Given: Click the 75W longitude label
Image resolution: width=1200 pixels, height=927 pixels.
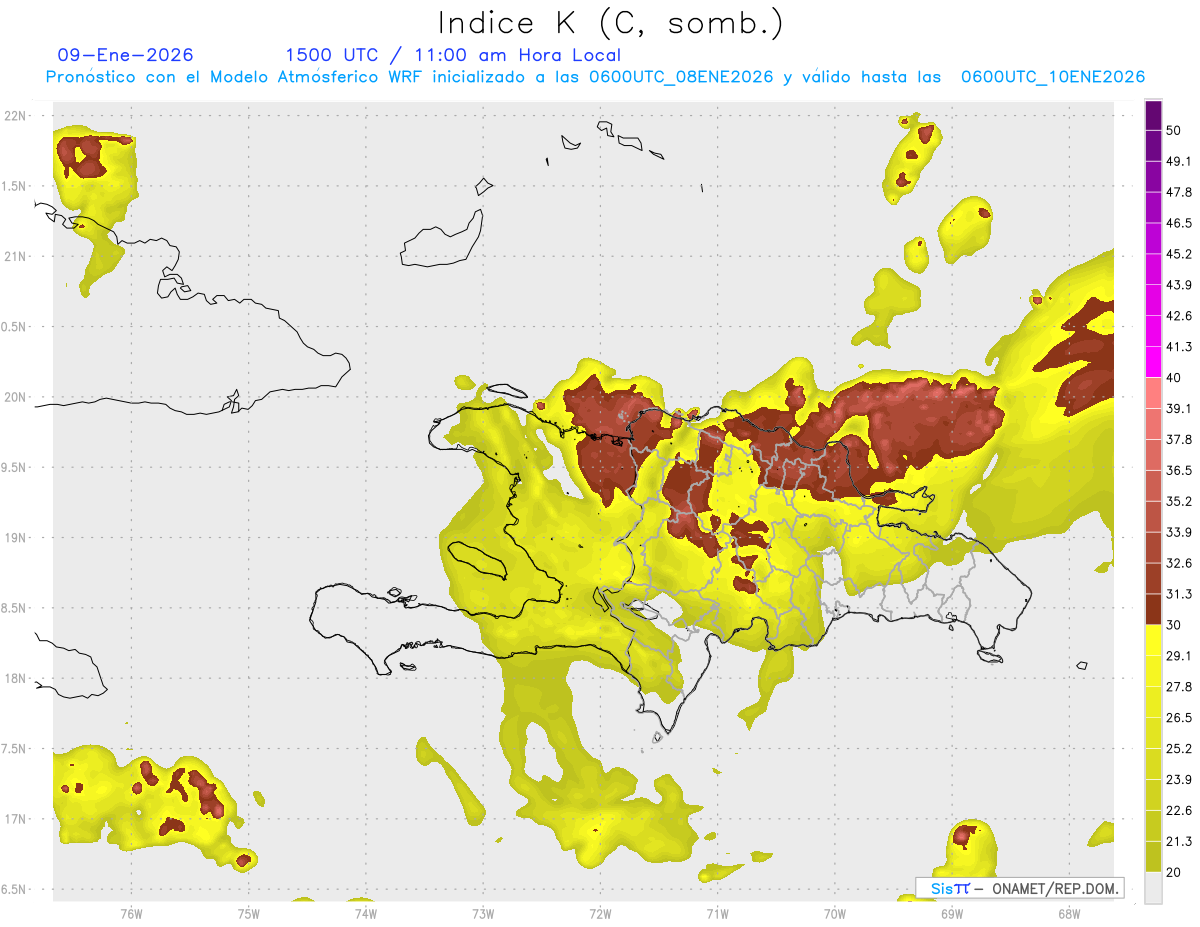Looking at the screenshot, I should [x=248, y=913].
